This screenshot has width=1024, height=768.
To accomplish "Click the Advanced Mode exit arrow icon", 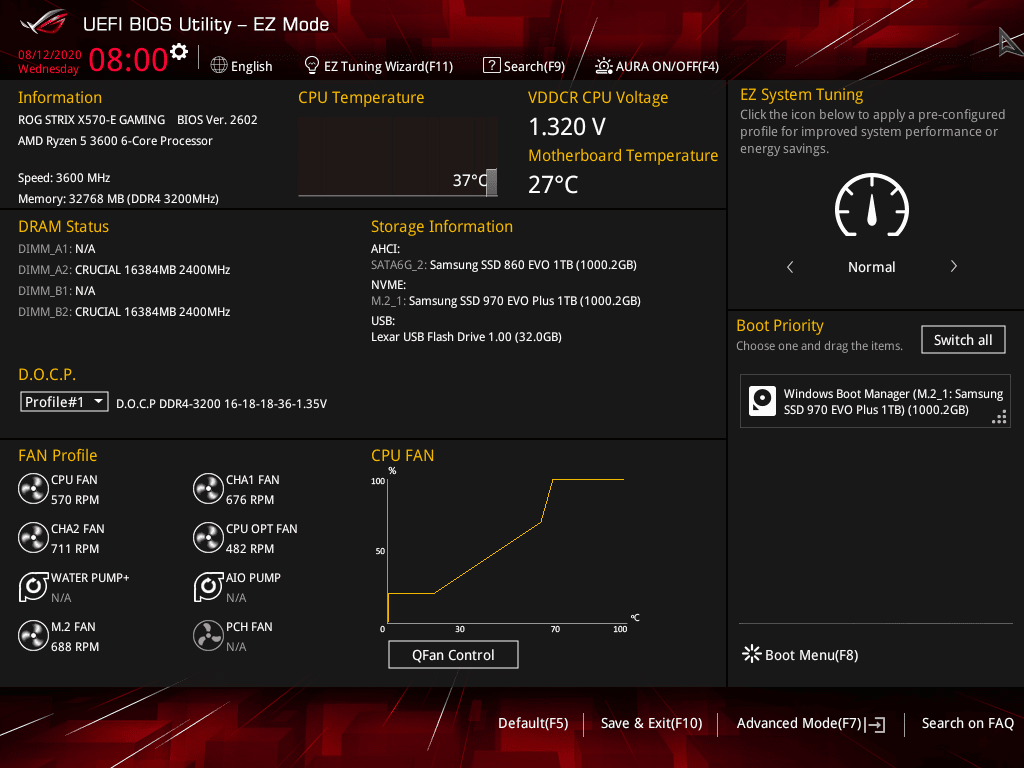I will point(875,724).
